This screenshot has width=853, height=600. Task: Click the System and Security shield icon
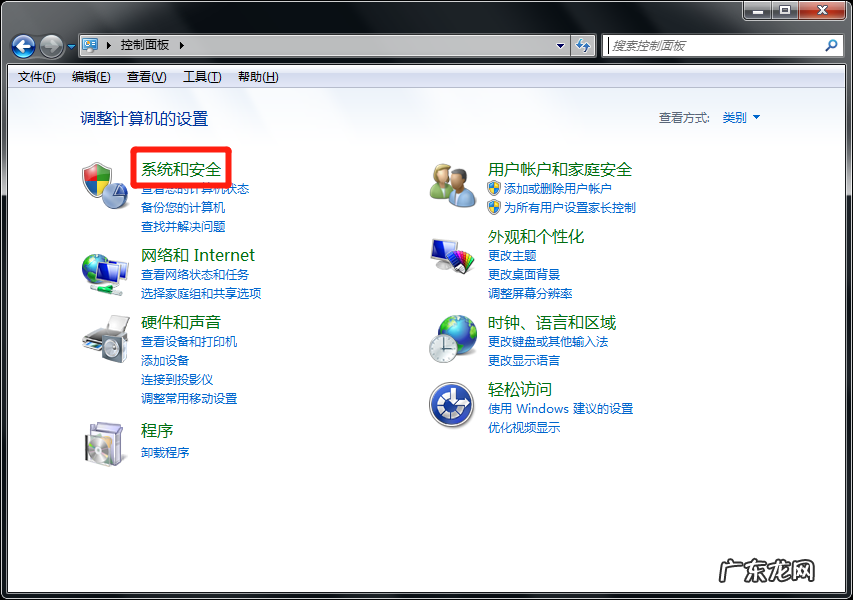point(105,185)
